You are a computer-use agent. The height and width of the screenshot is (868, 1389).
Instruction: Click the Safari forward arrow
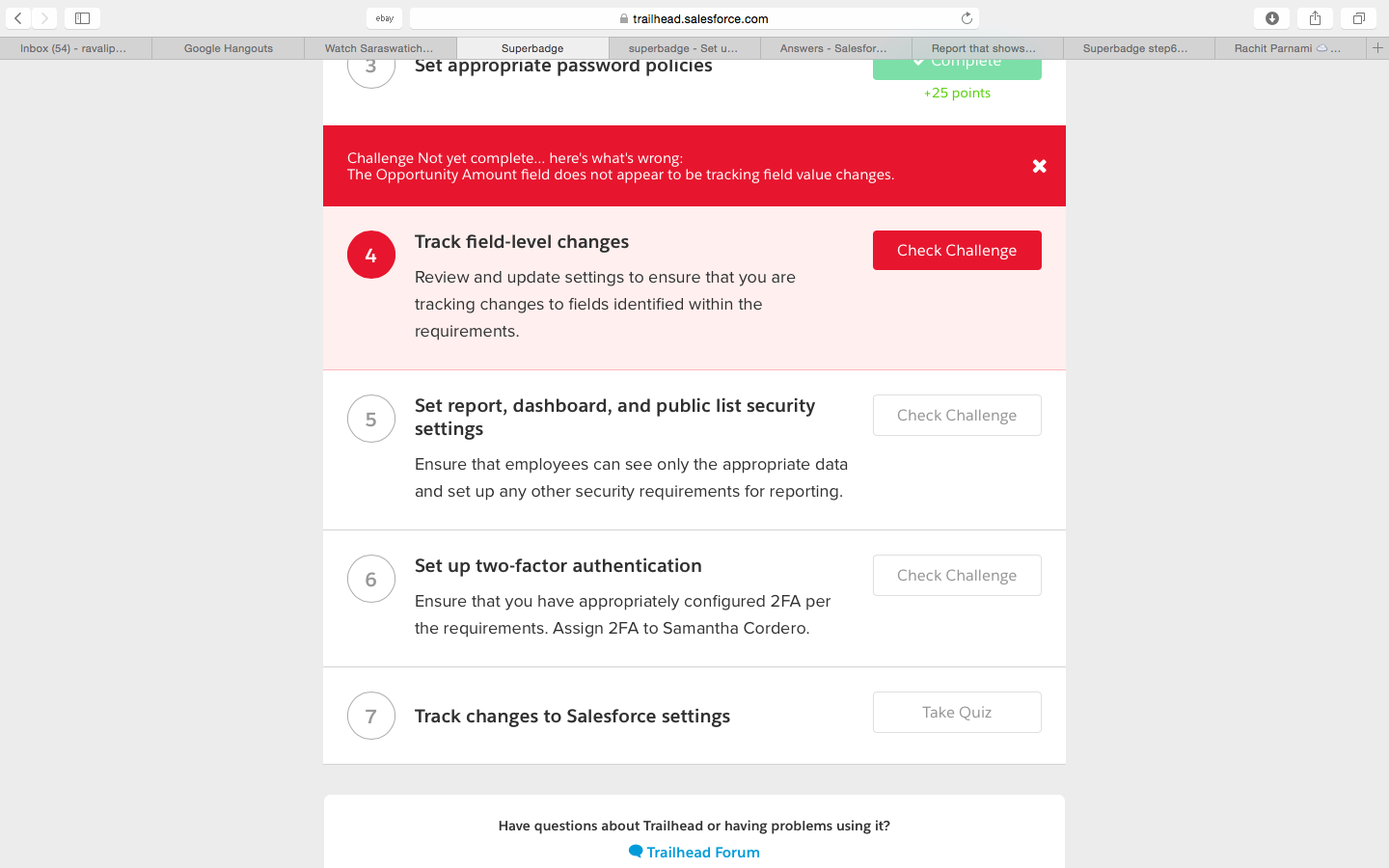pos(44,18)
